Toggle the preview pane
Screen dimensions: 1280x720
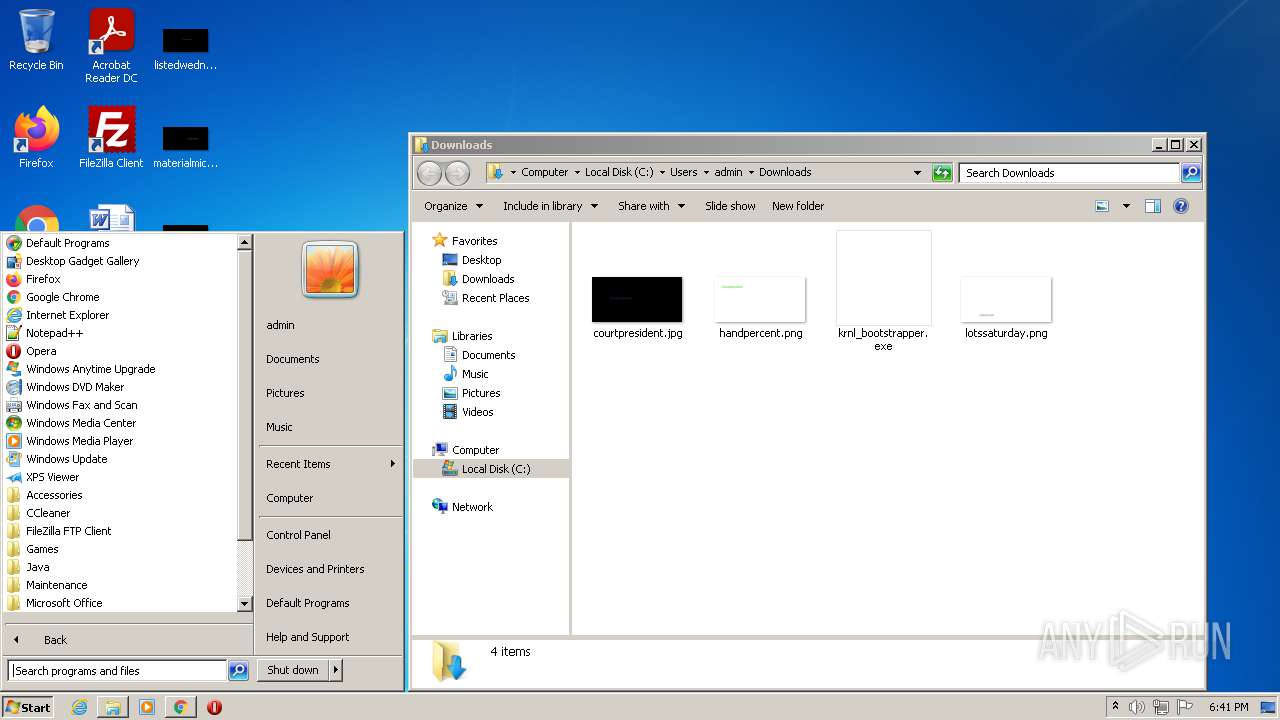click(x=1152, y=206)
